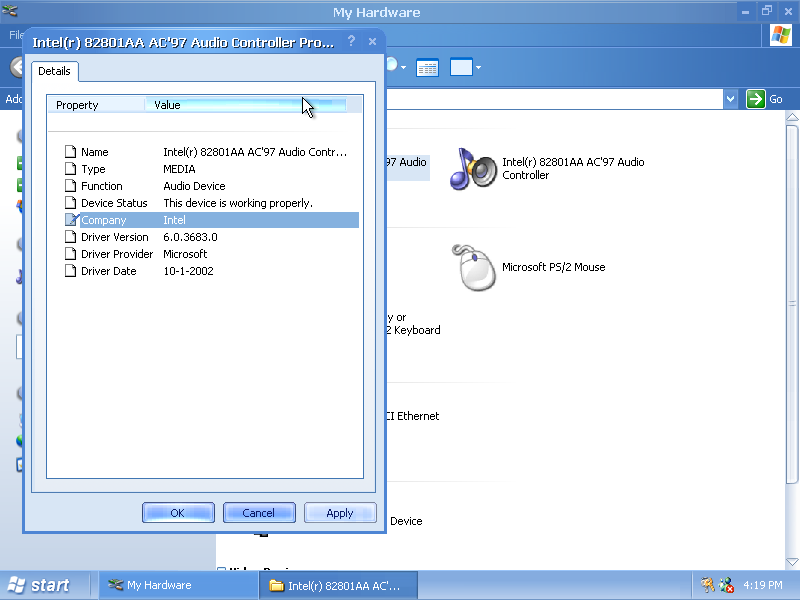Click the edit icon beside Company
This screenshot has width=800, height=600.
click(71, 220)
